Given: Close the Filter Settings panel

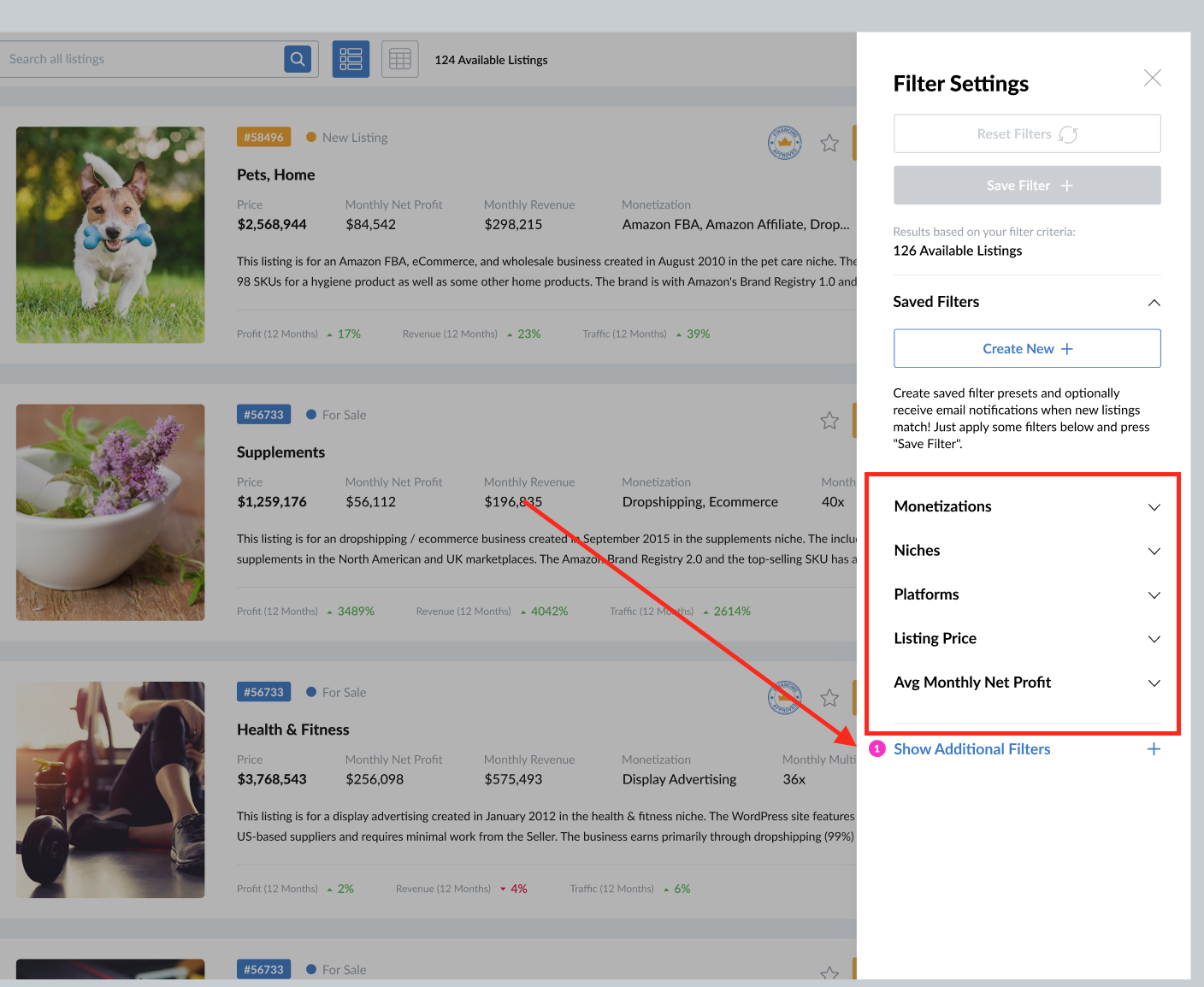Looking at the screenshot, I should tap(1152, 78).
